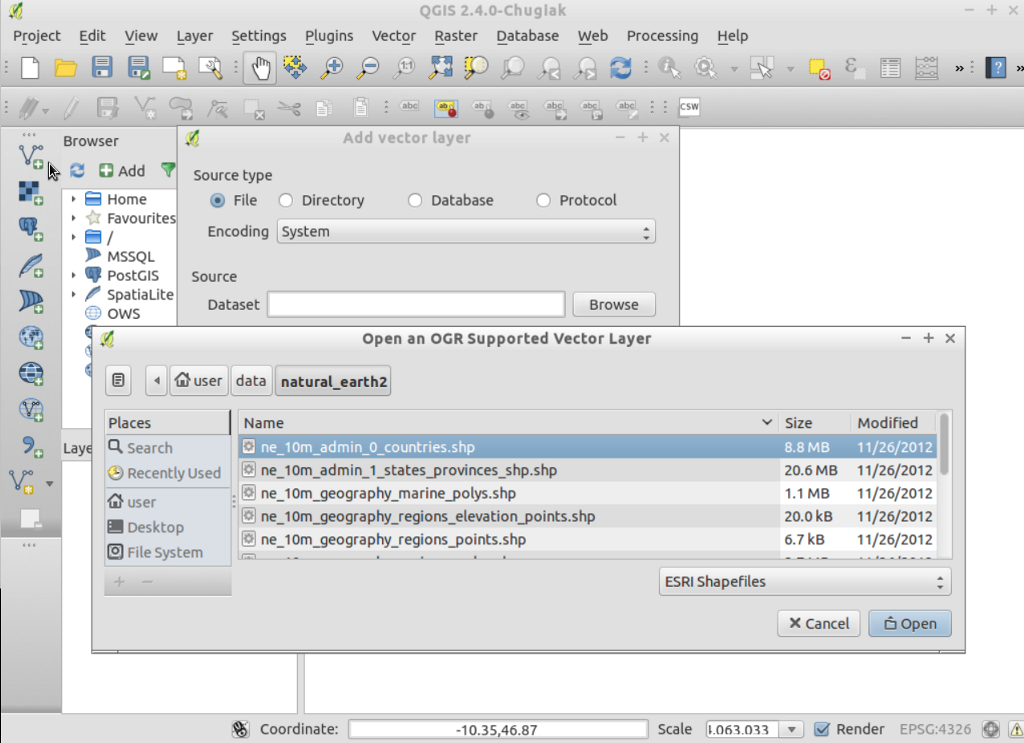Viewport: 1024px width, 743px height.
Task: Select File System in Places list
Action: (167, 552)
